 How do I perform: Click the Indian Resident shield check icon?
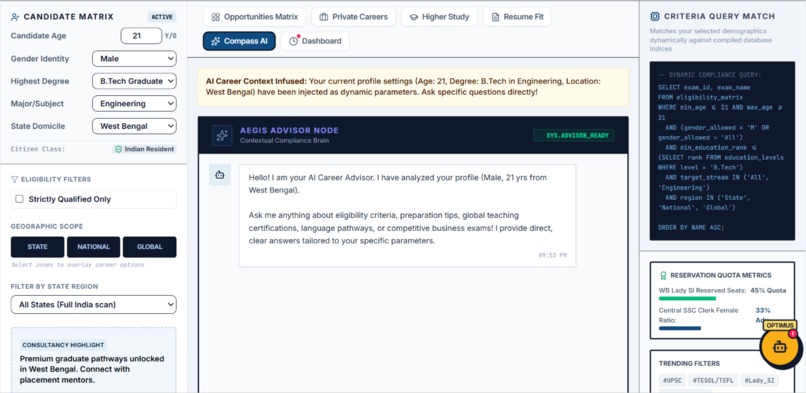(x=118, y=149)
